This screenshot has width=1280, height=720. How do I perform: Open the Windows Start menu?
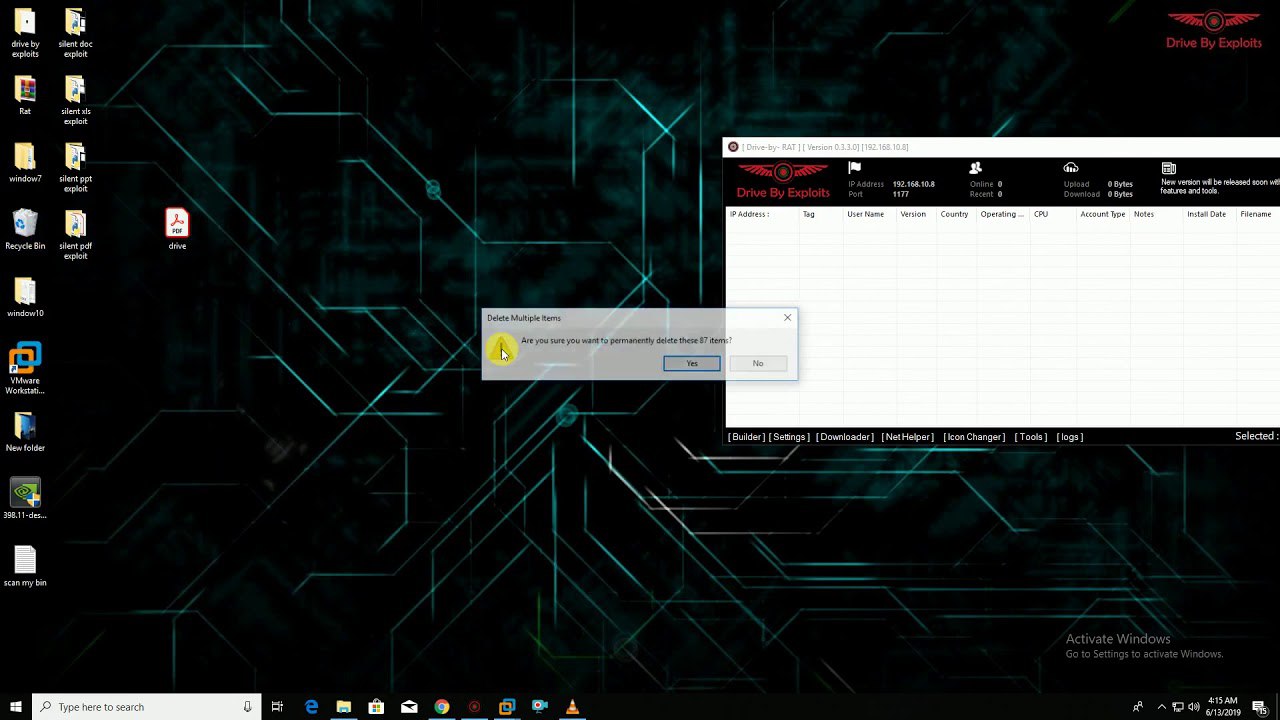coord(16,707)
